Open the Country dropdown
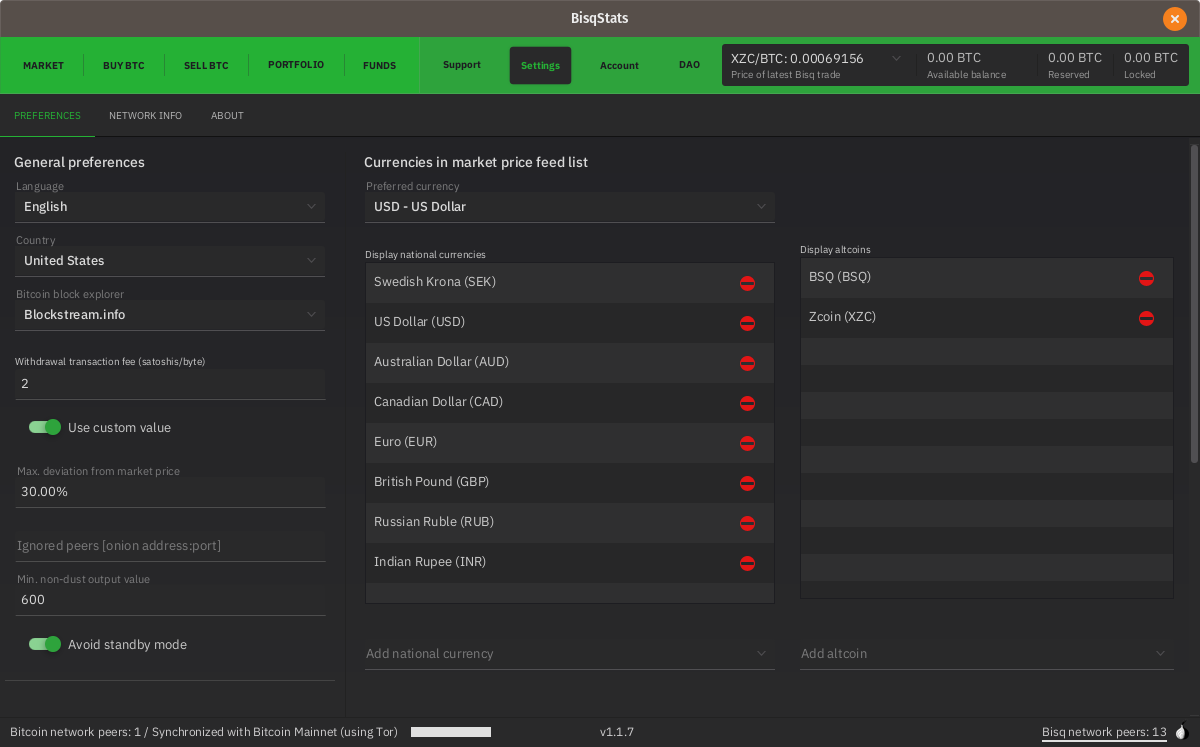This screenshot has width=1200, height=747. click(170, 261)
